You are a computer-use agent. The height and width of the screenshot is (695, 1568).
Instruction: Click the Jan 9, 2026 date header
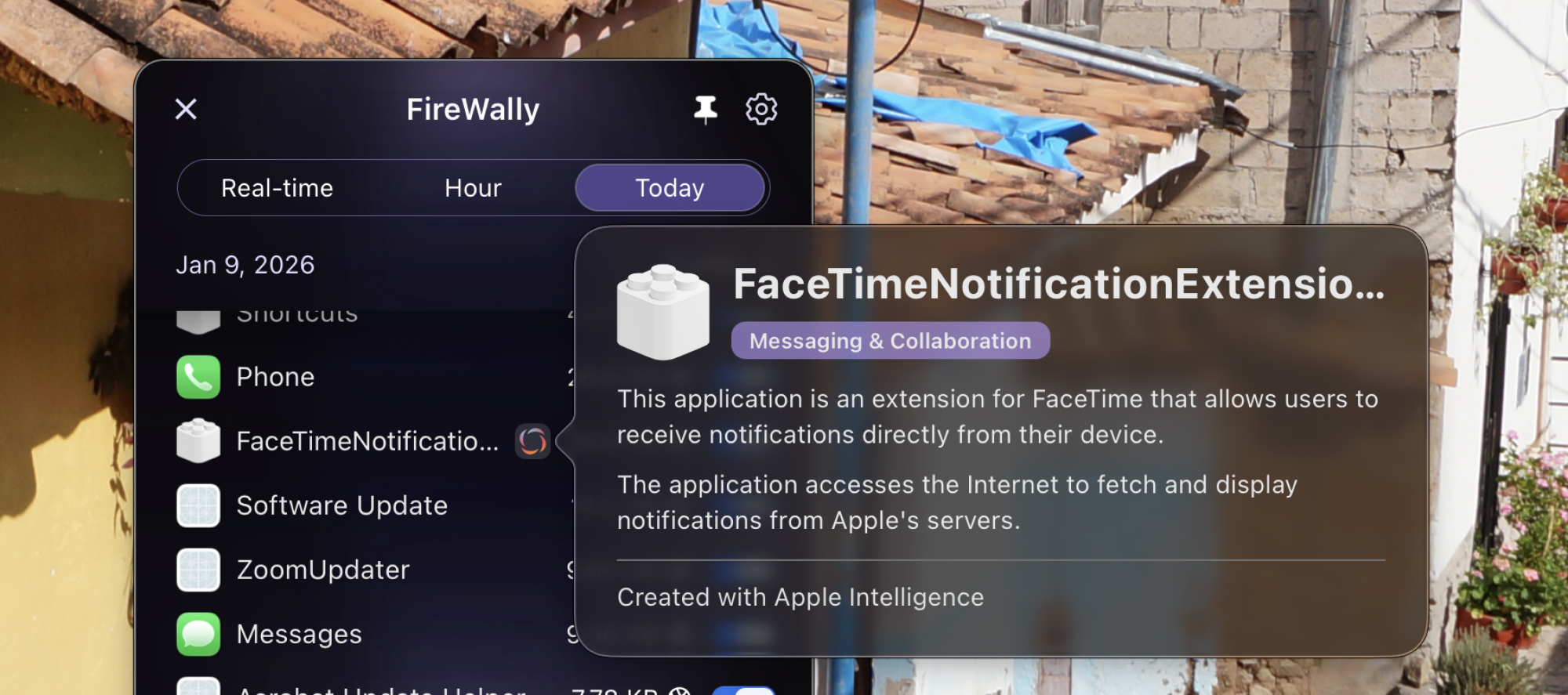pyautogui.click(x=245, y=265)
